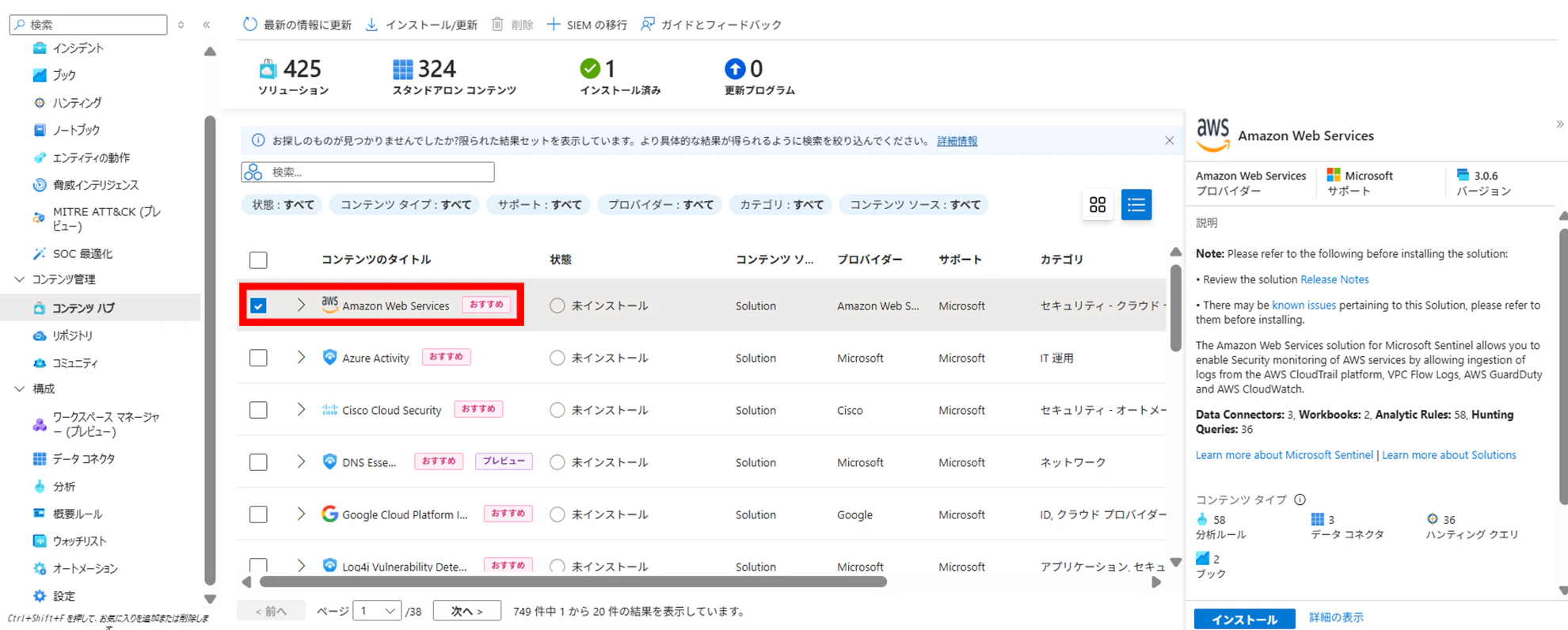The height and width of the screenshot is (630, 1568).
Task: Check the Cisco Cloud Security row checkbox
Action: [x=258, y=410]
